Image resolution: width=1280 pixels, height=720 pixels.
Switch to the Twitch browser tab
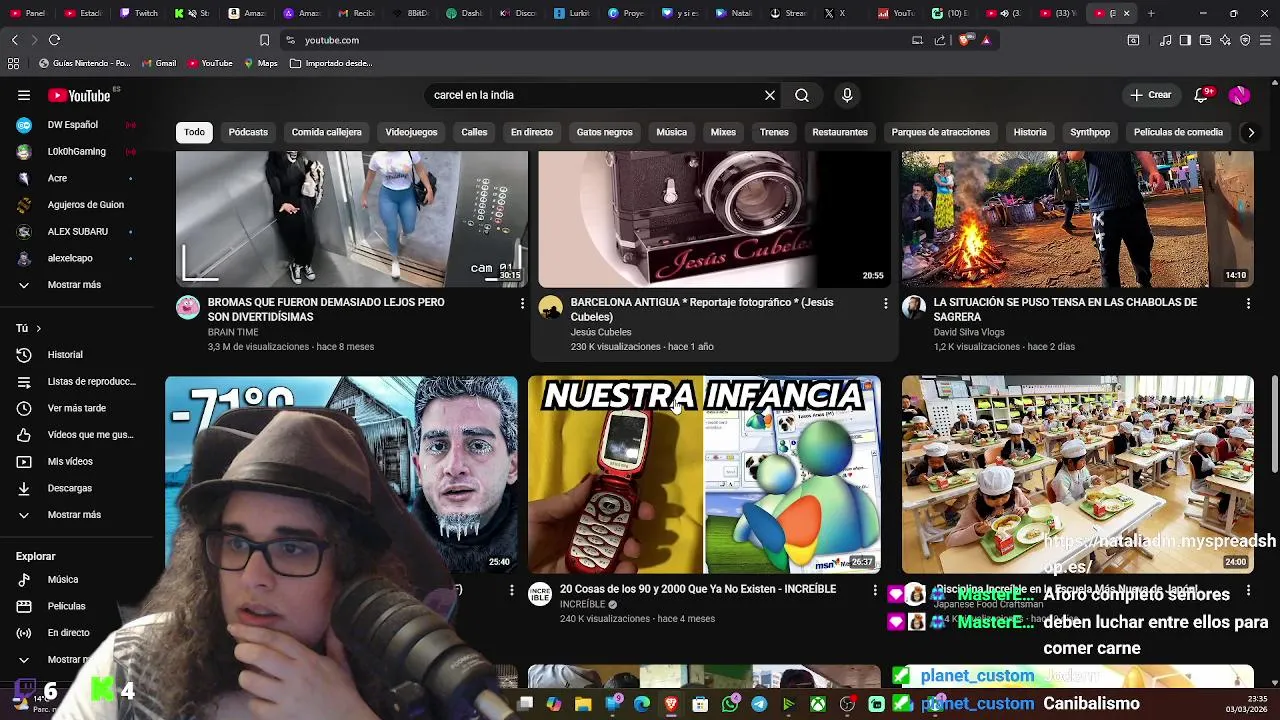click(139, 13)
